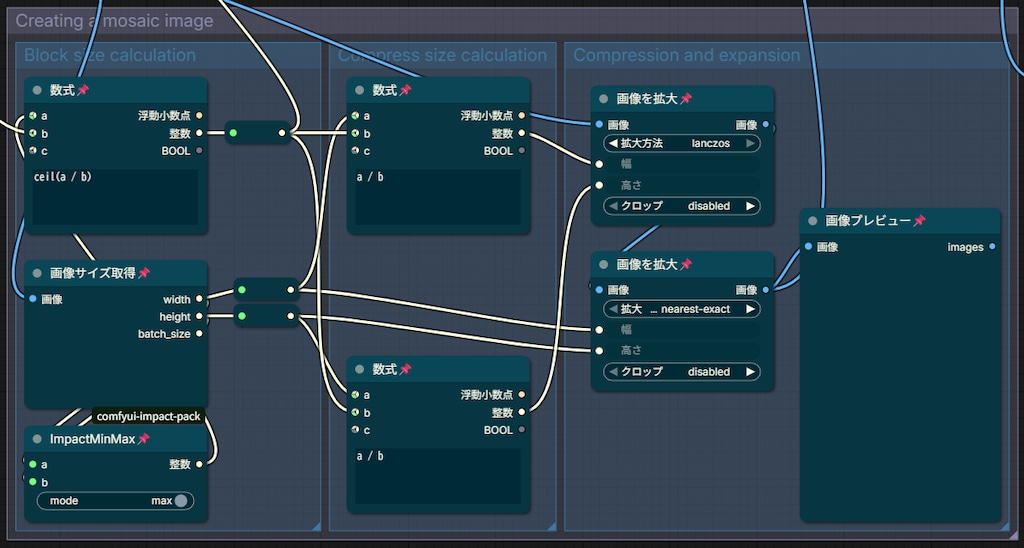Collapse the ceil(a / b) 数式 node via its title dot
1024x548 pixels.
(x=37, y=90)
